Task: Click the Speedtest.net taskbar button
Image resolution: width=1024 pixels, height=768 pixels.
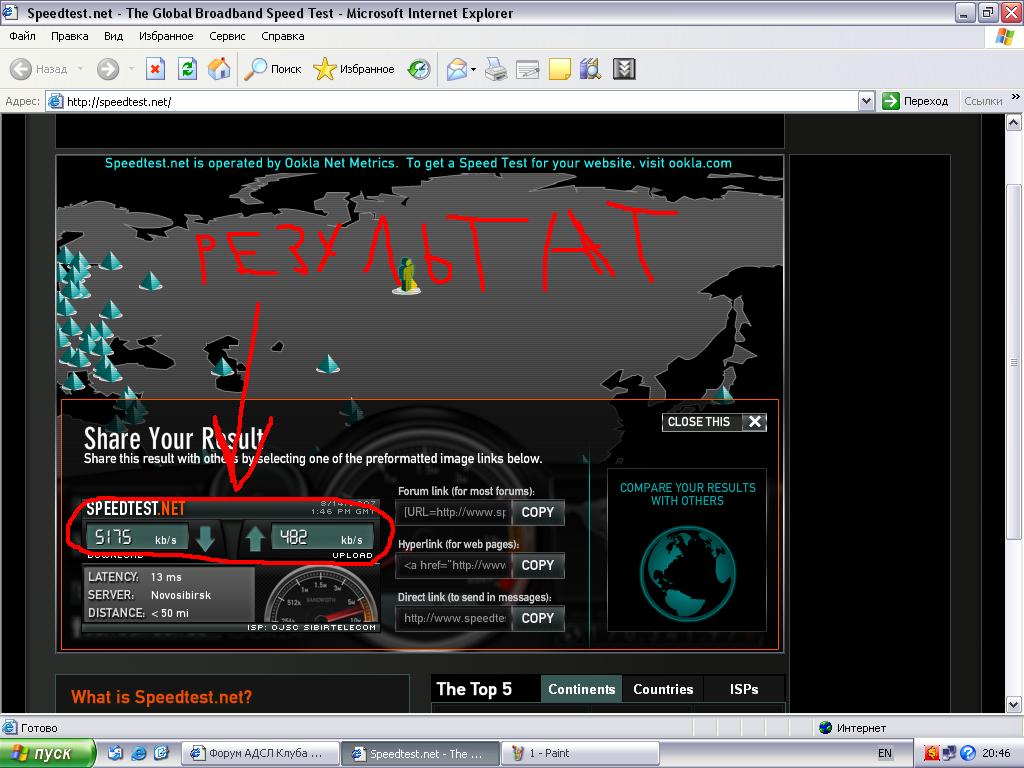Action: [420, 753]
